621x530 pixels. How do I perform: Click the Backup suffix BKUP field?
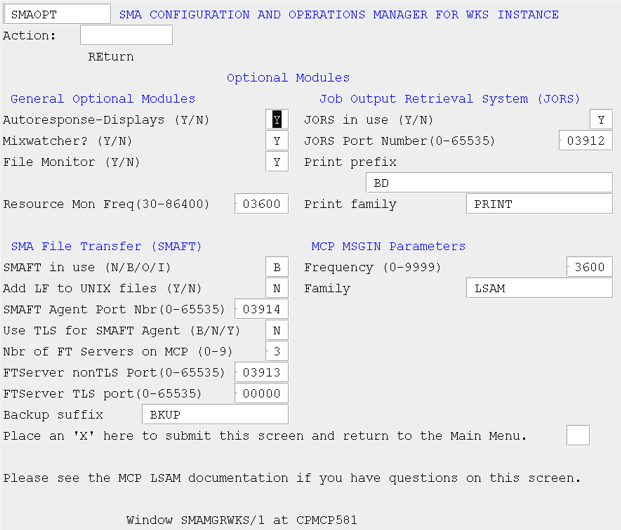[215, 414]
